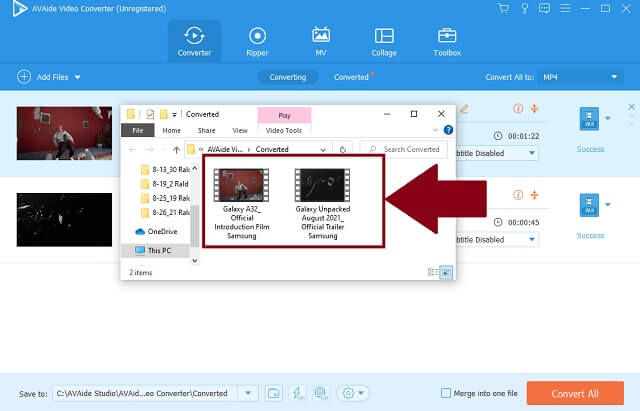Image resolution: width=640 pixels, height=411 pixels.
Task: Expand the Save to path dropdown
Action: point(248,393)
